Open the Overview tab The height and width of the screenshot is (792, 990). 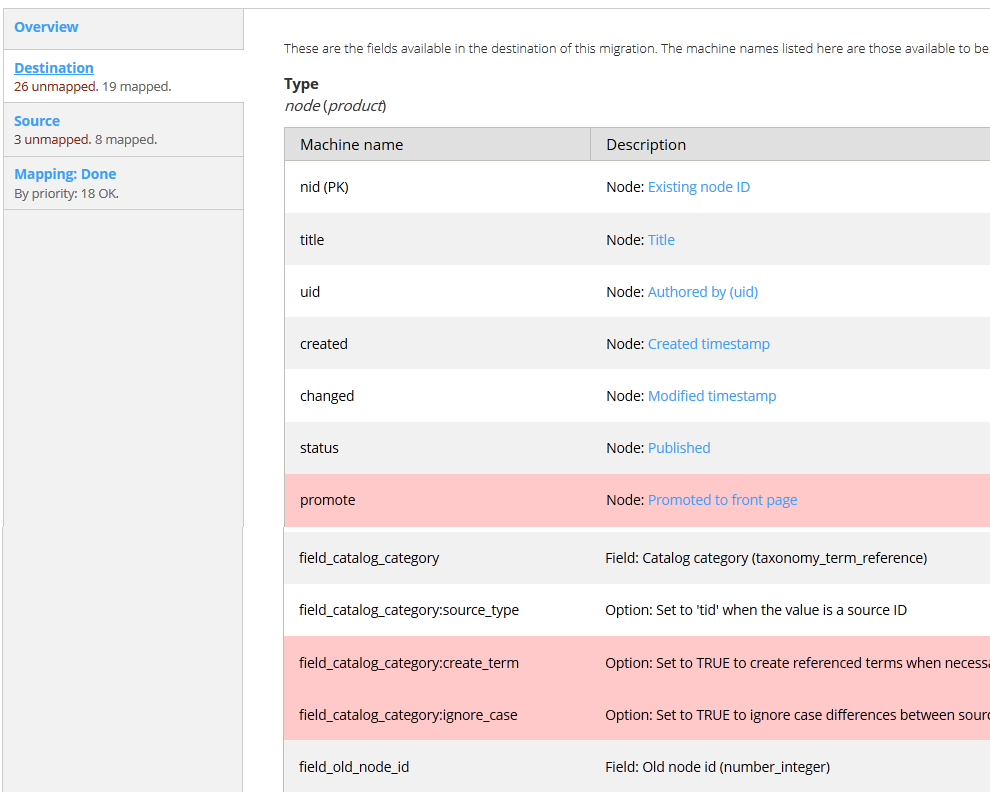(x=46, y=27)
